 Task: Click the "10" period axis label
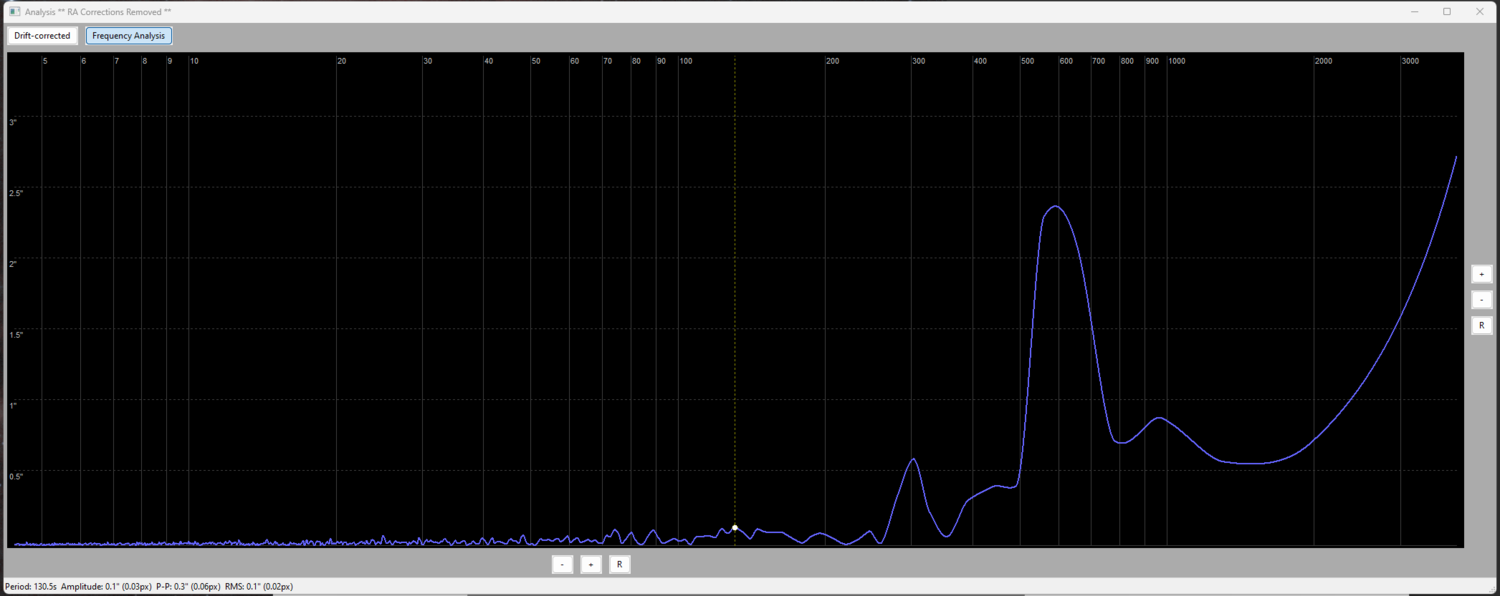(x=194, y=62)
